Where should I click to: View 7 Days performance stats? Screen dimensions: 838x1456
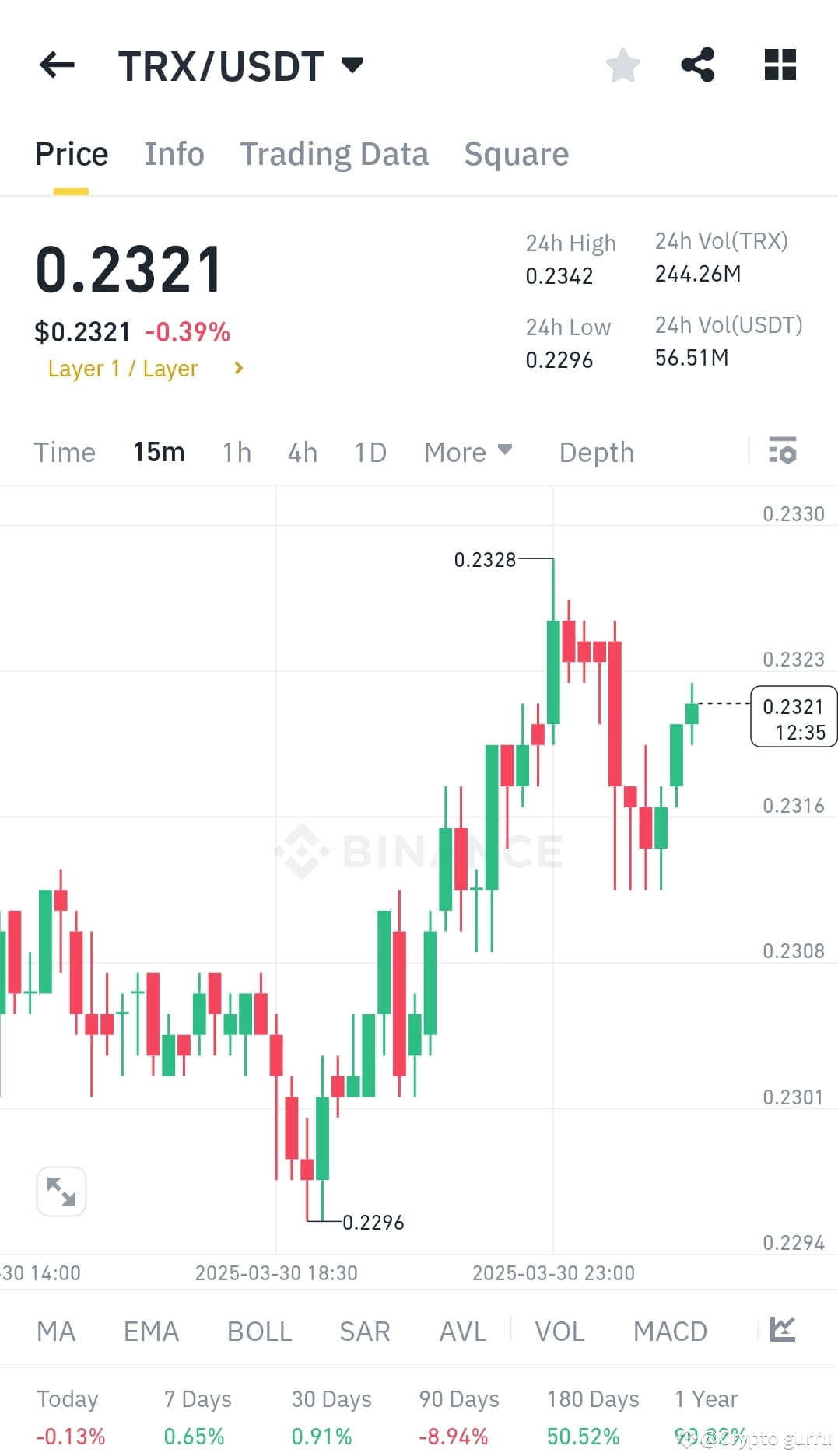click(x=197, y=1398)
